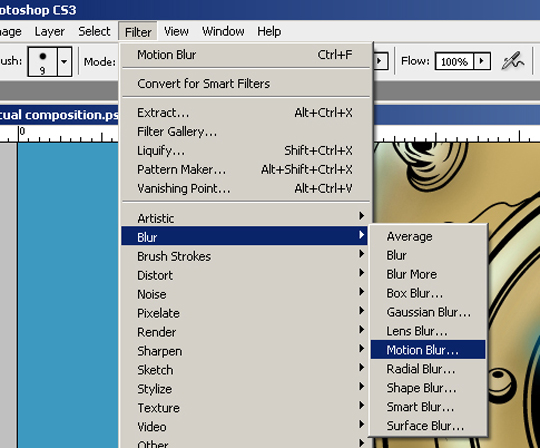Apply the Average blur filter
Viewport: 540px width, 448px height.
pos(428,236)
